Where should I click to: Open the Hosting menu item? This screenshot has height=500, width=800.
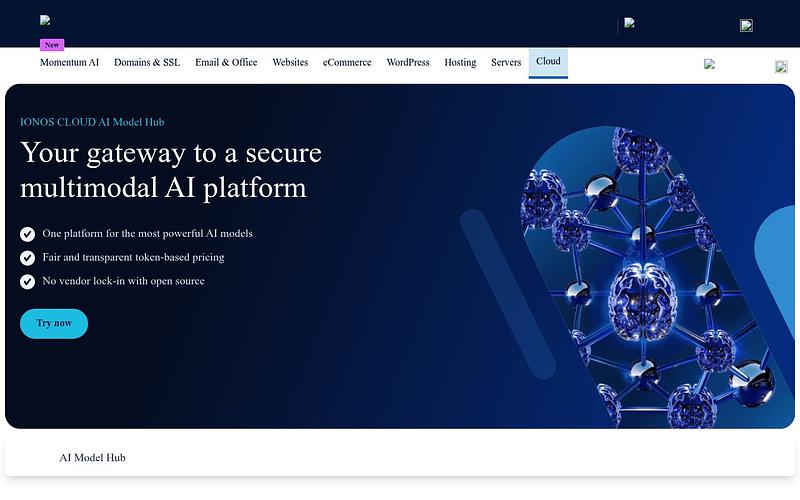(x=460, y=63)
